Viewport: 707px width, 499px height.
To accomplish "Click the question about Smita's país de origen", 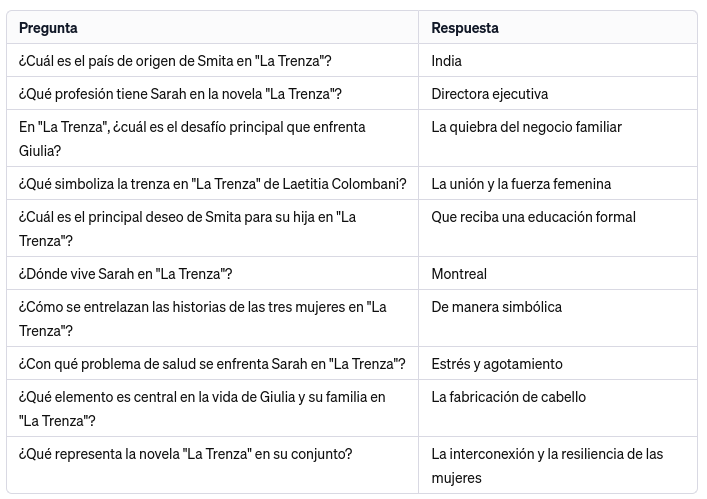I will point(175,61).
